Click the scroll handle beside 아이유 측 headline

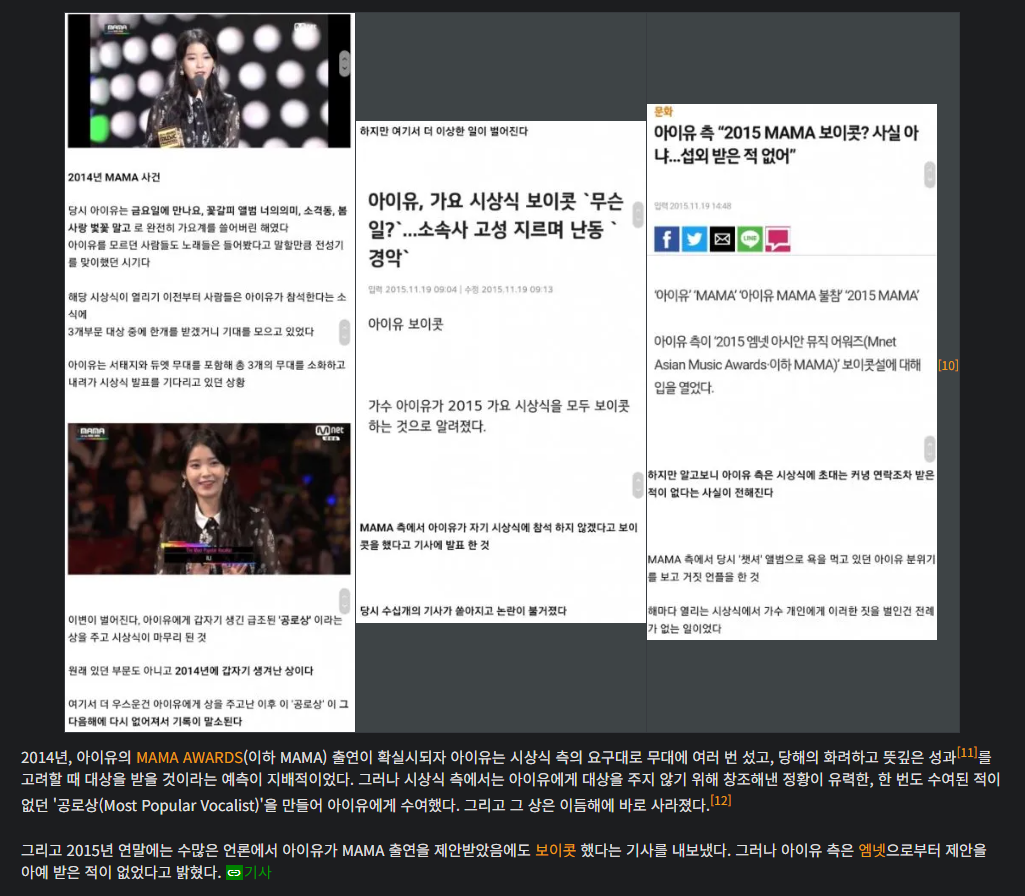click(930, 174)
